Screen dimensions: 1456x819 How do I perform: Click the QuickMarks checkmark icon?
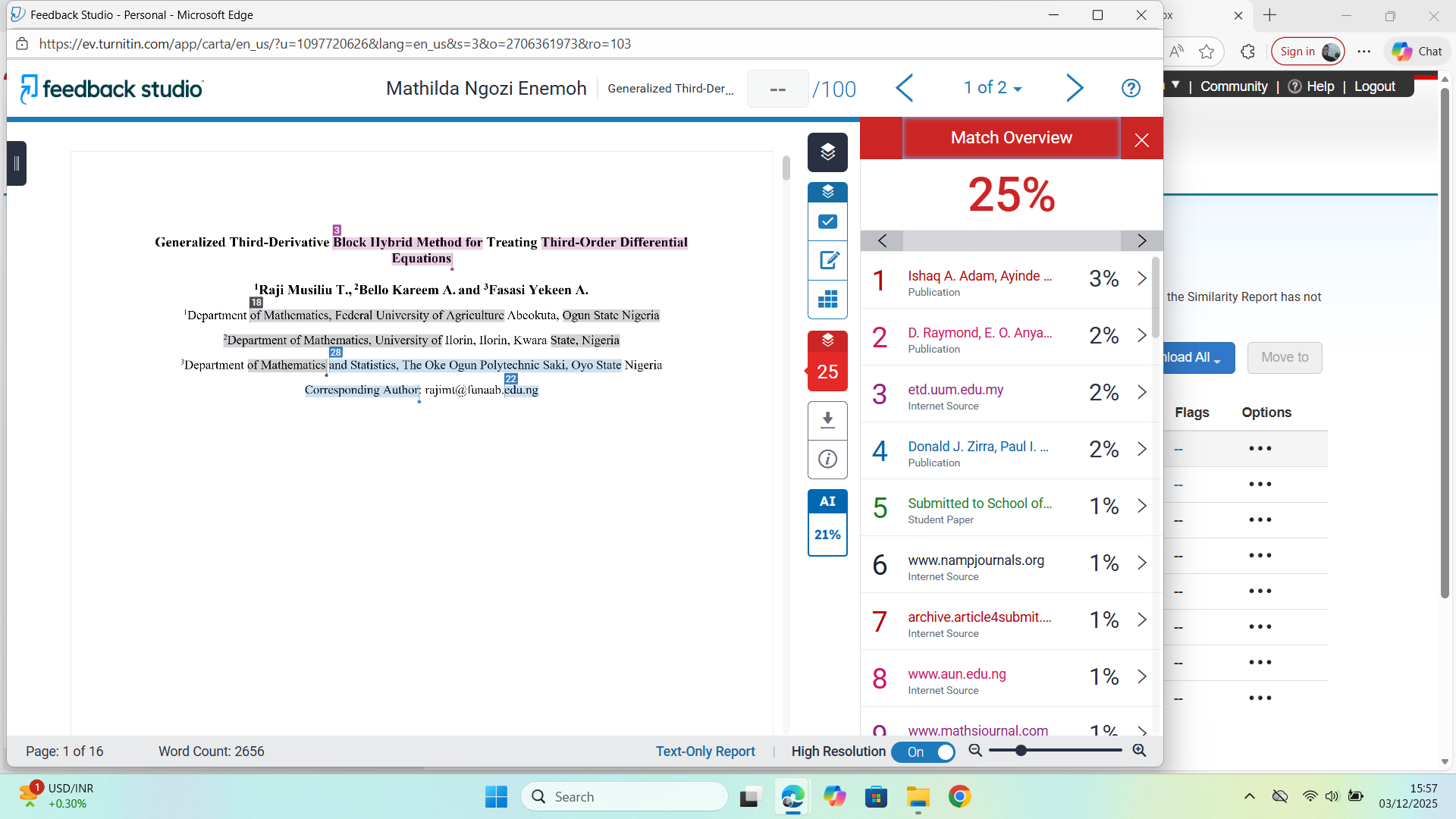click(x=827, y=221)
